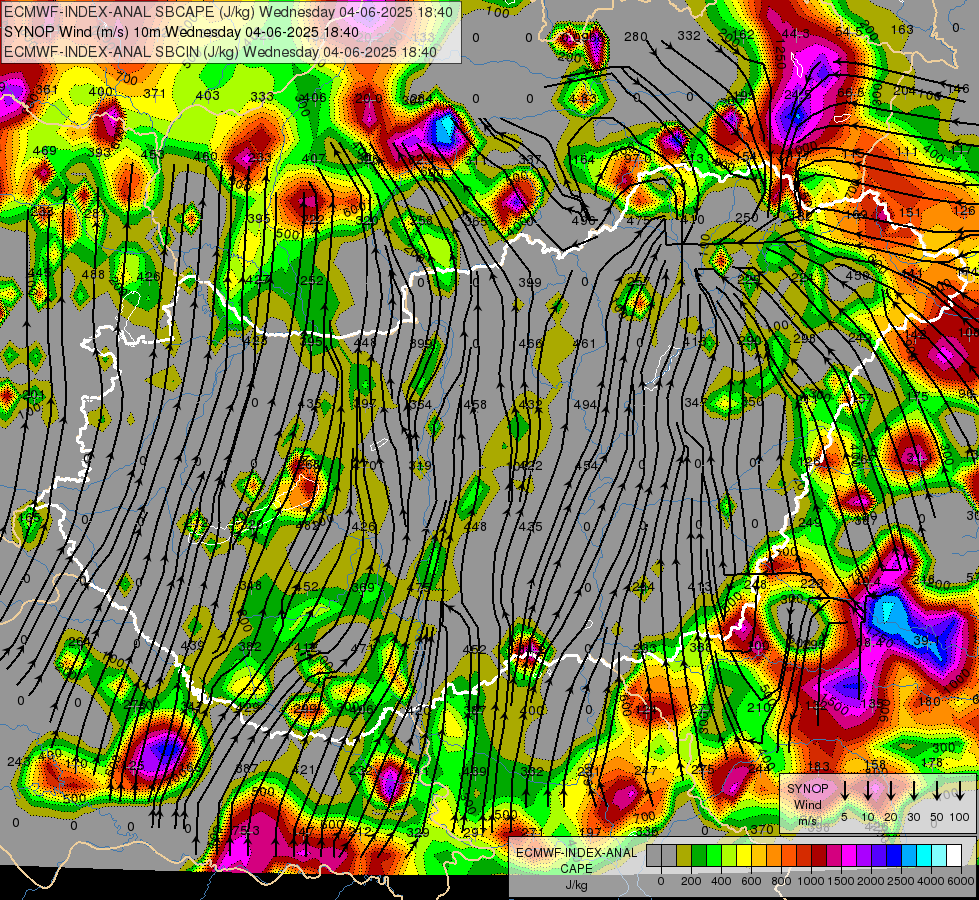Viewport: 979px width, 900px height.
Task: Pick the yellow swatch in the CAPE color scale
Action: (744, 855)
